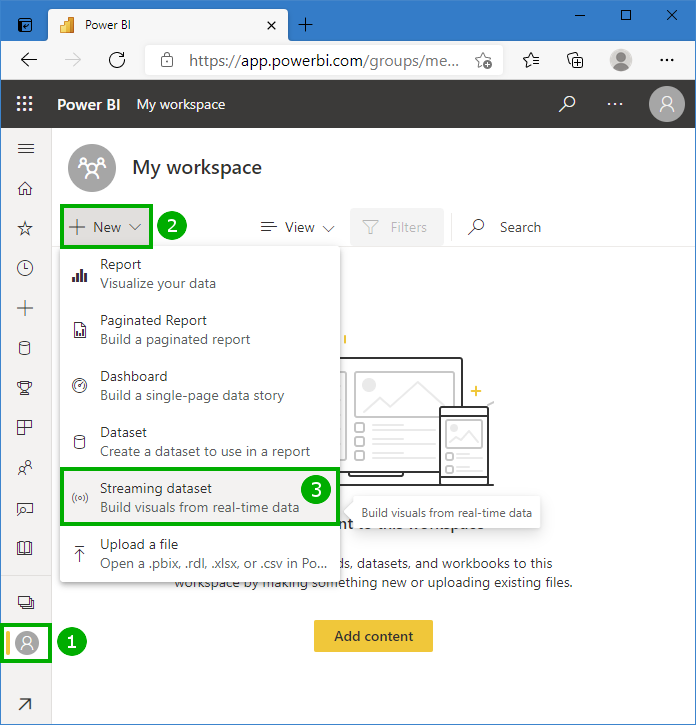The height and width of the screenshot is (725, 696).
Task: Select Paginated Report menu item
Action: click(x=200, y=330)
